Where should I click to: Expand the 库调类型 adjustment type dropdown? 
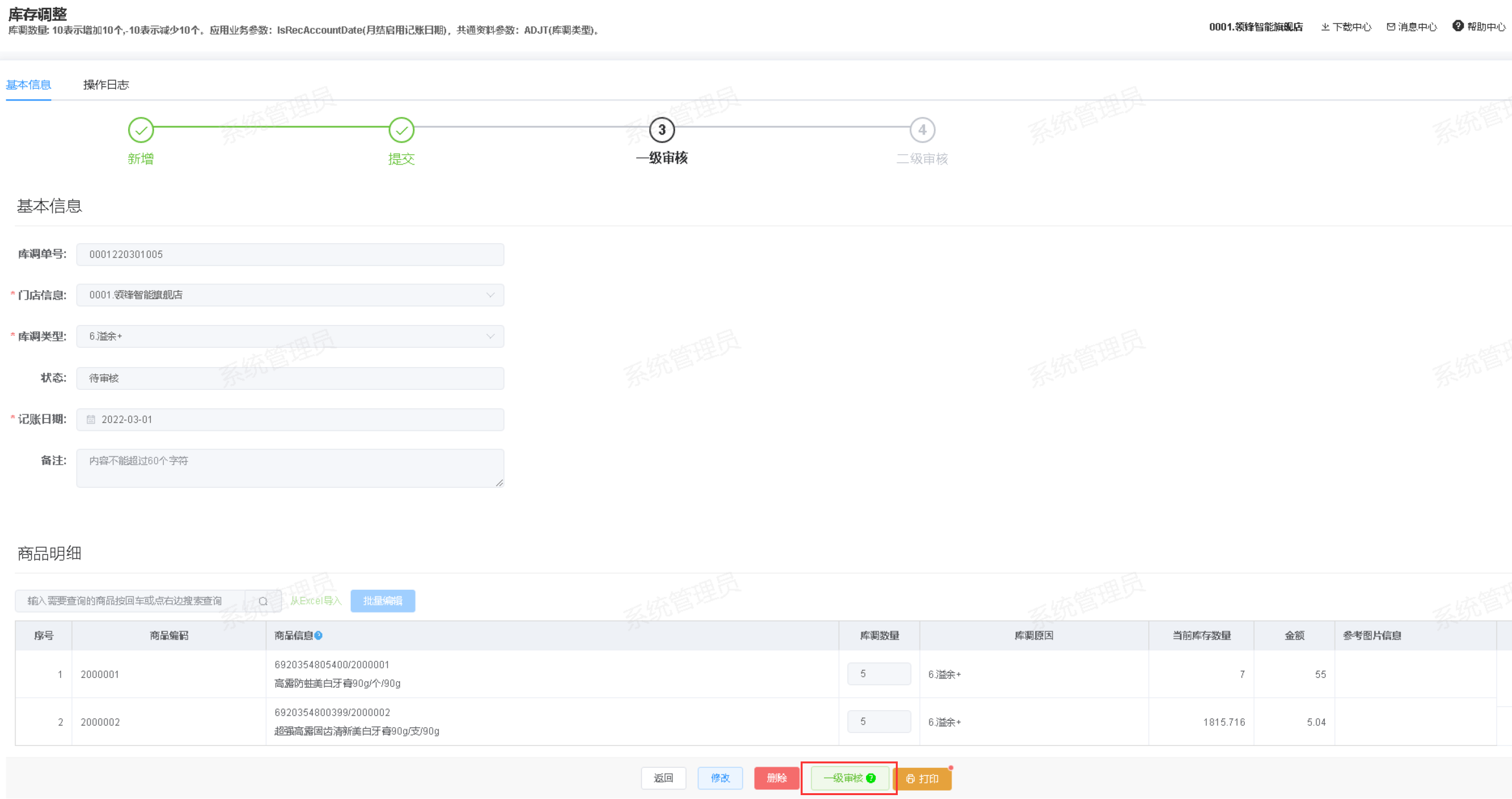pyautogui.click(x=490, y=337)
